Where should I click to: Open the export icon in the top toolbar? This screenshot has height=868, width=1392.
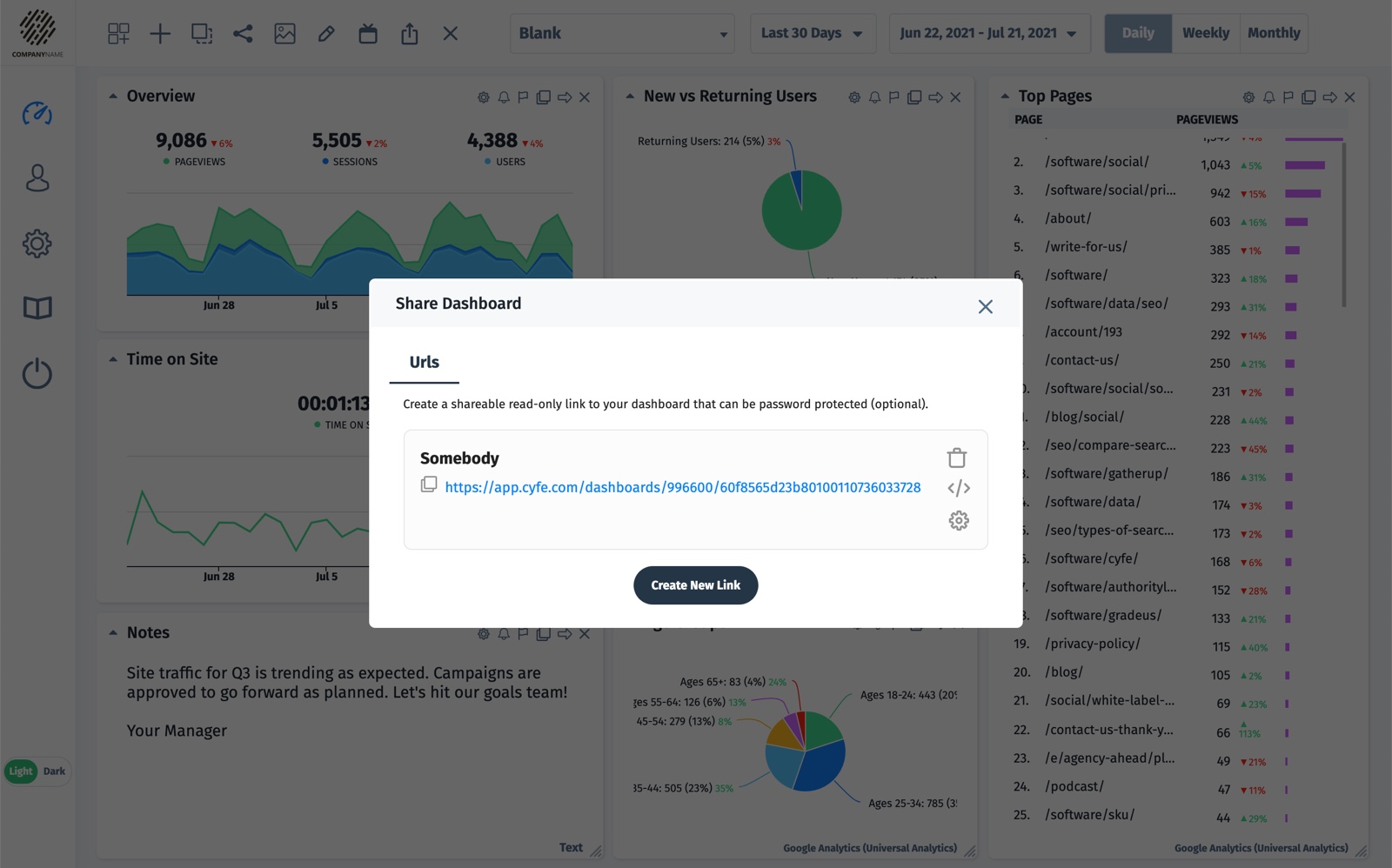click(409, 33)
